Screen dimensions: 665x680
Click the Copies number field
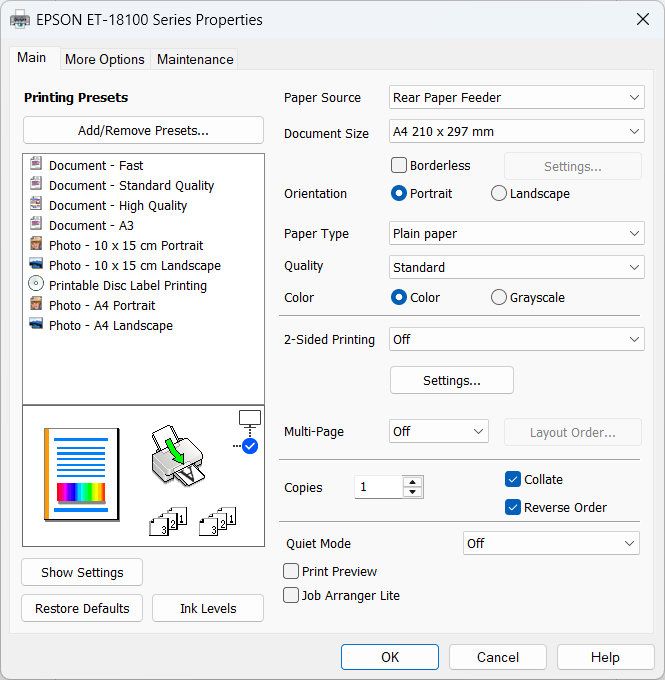[x=379, y=487]
